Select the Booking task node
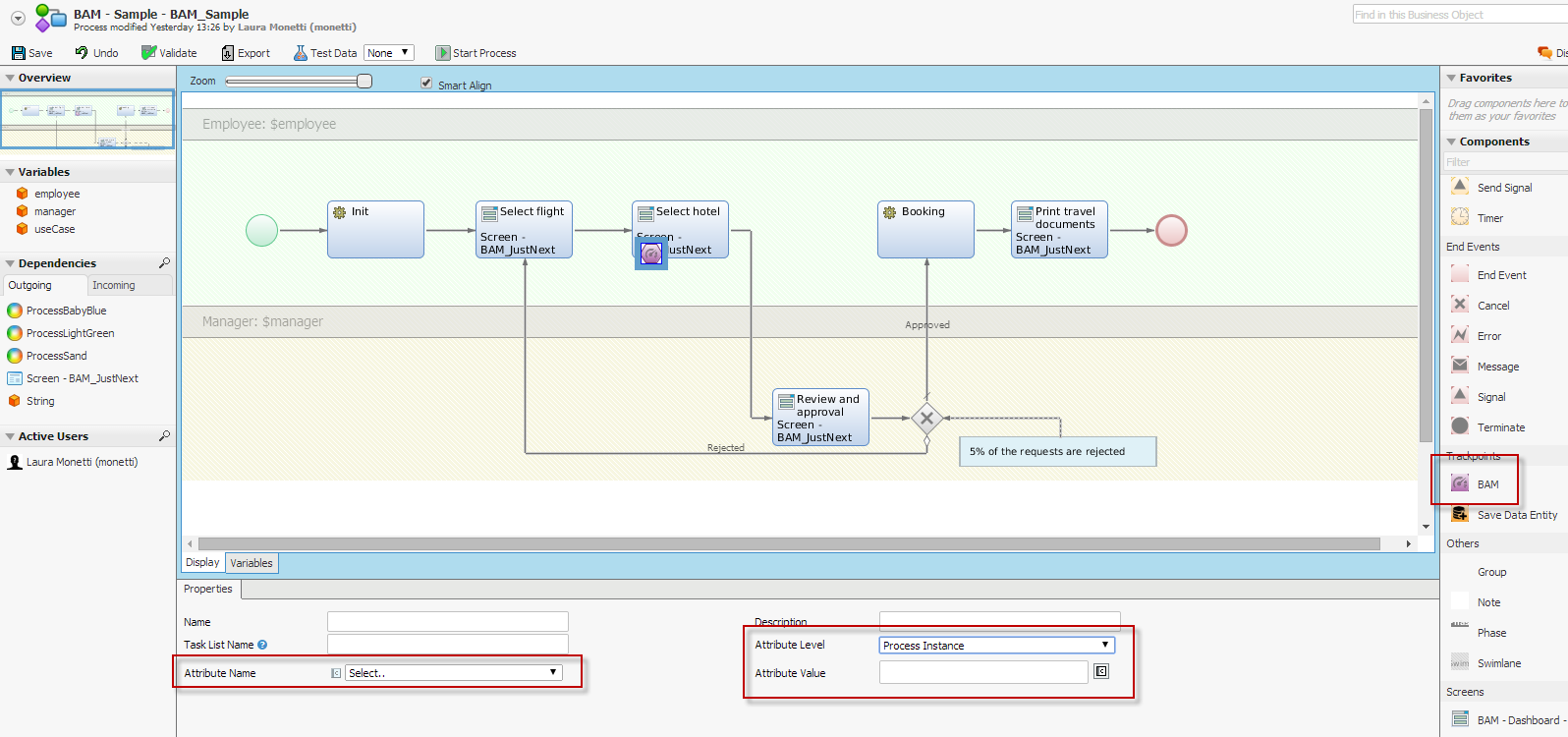1568x737 pixels. 925,230
